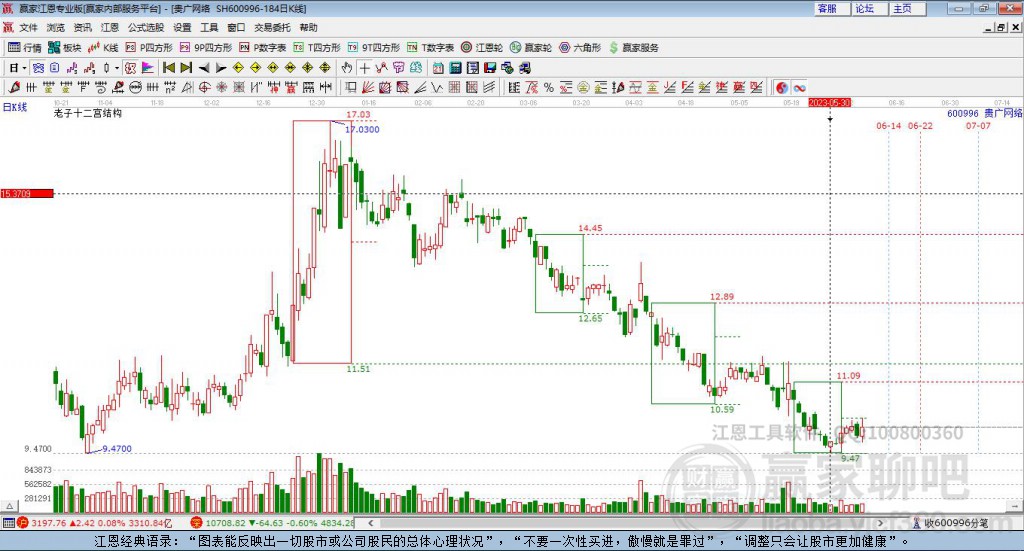Click the 15.3709 red price marker

[27, 193]
